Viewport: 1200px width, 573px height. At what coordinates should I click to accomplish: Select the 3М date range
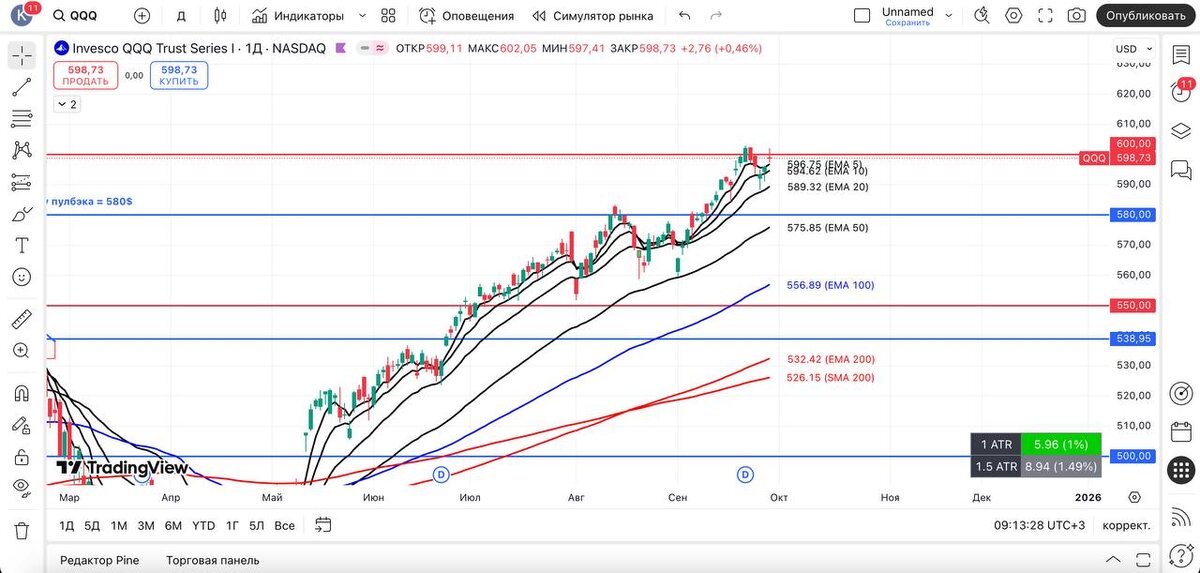coord(146,525)
